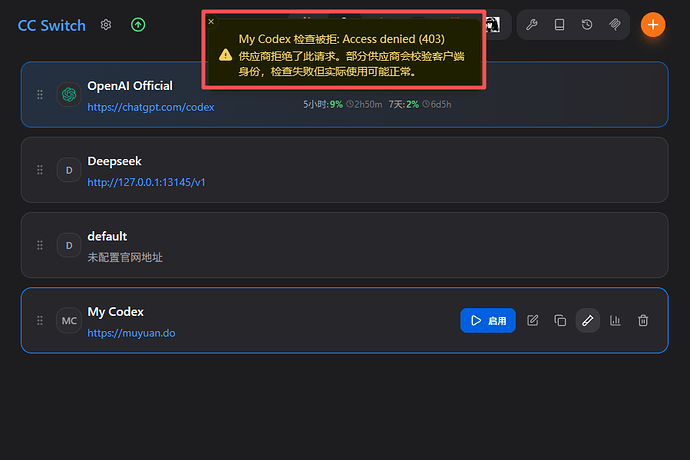The width and height of the screenshot is (690, 460).
Task: Click the highlighted icon in My Codex row
Action: (x=587, y=320)
